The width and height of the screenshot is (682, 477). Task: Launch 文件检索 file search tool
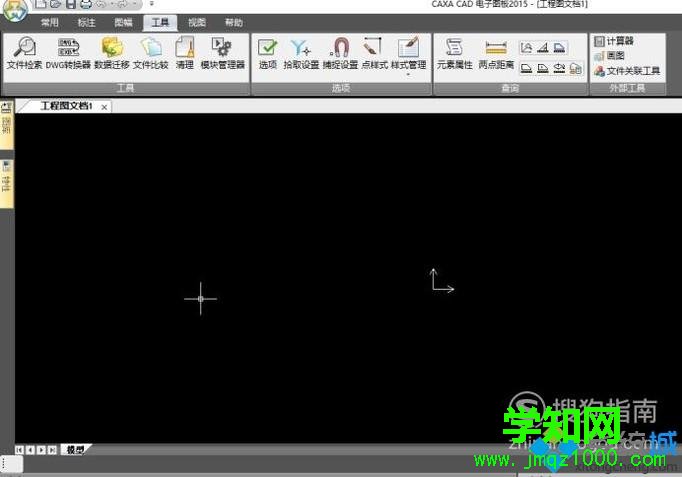click(24, 53)
